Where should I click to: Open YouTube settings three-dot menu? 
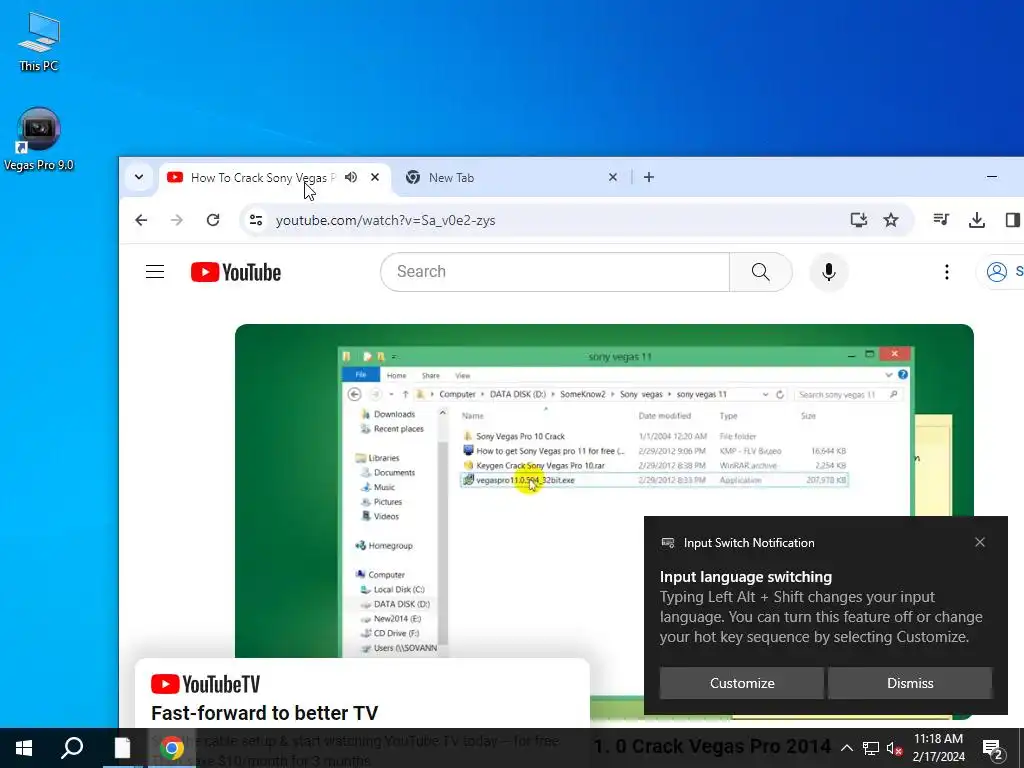click(946, 272)
